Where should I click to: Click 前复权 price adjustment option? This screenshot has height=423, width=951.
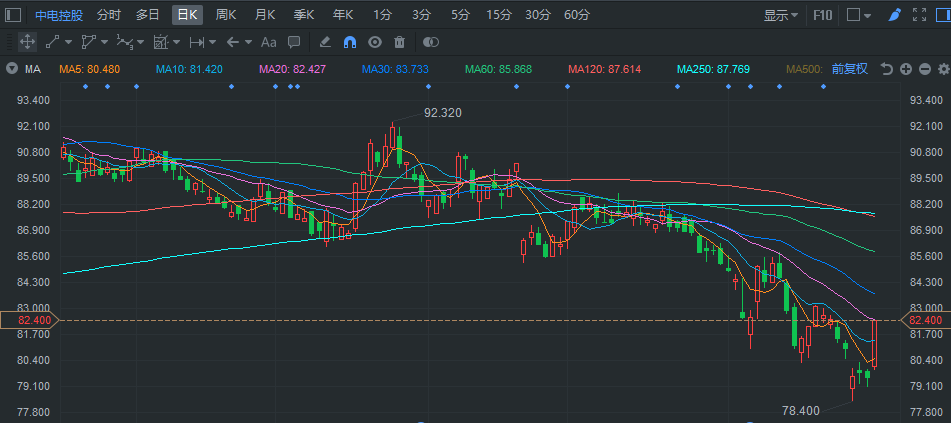(850, 69)
